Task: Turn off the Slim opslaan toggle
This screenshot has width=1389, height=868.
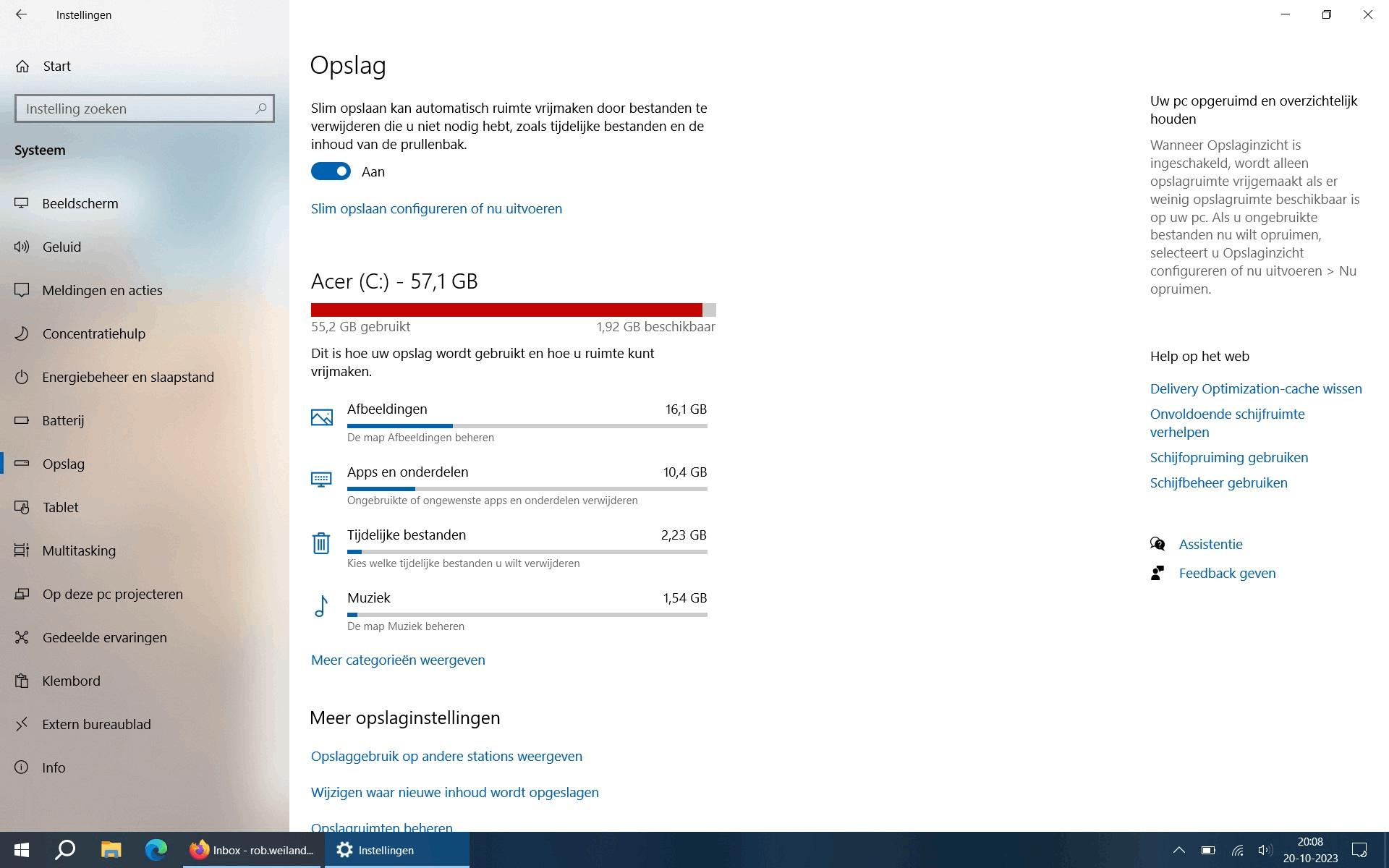Action: 331,171
